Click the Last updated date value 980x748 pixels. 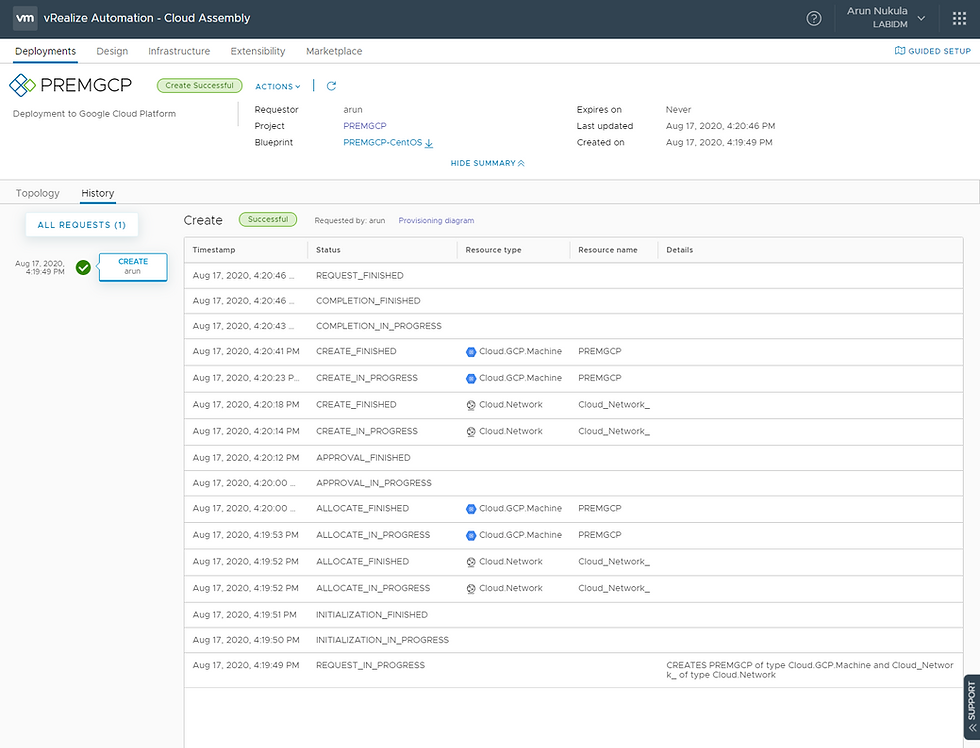coord(720,126)
